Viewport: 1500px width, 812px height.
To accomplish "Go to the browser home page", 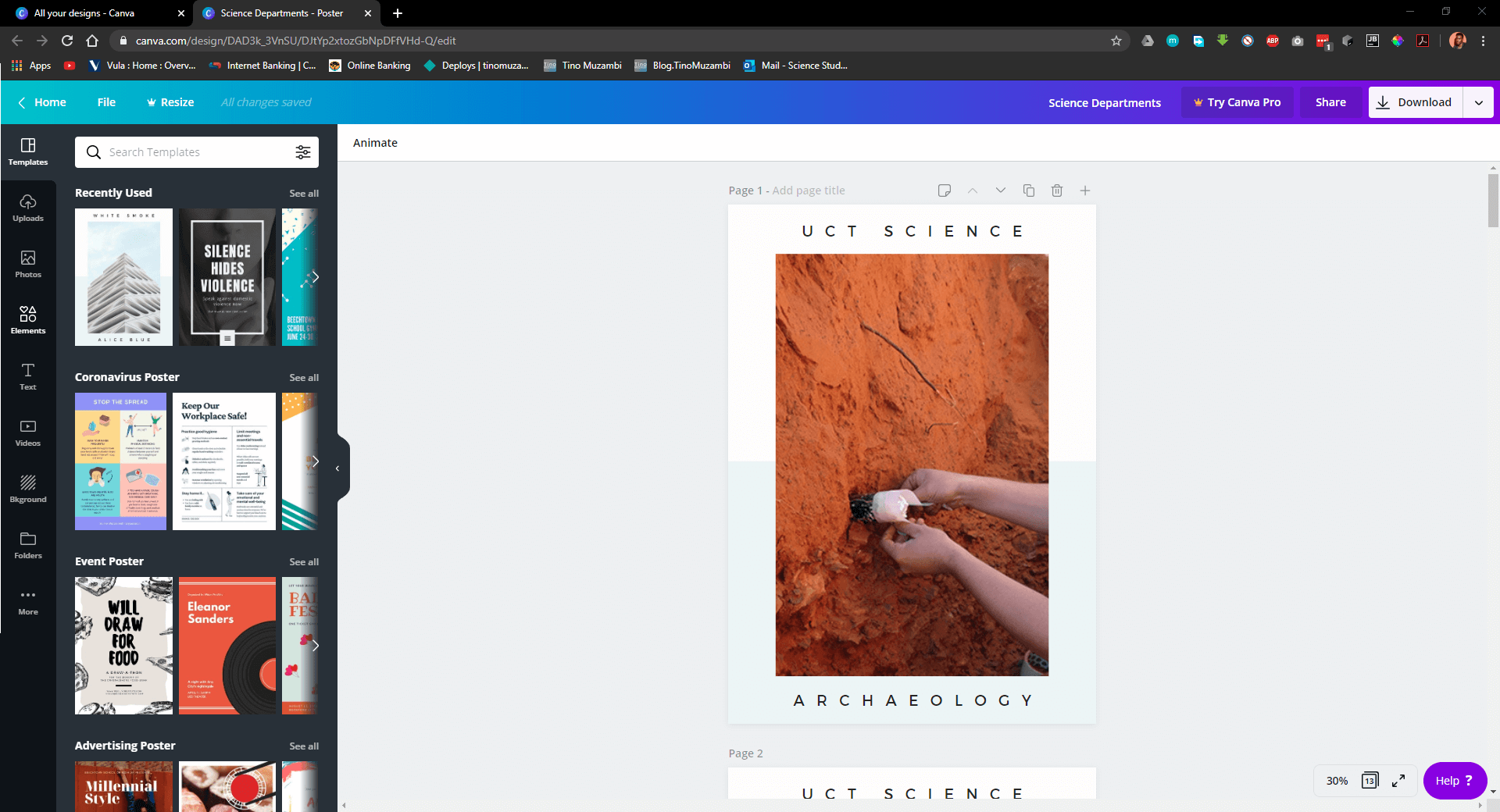I will tap(92, 41).
